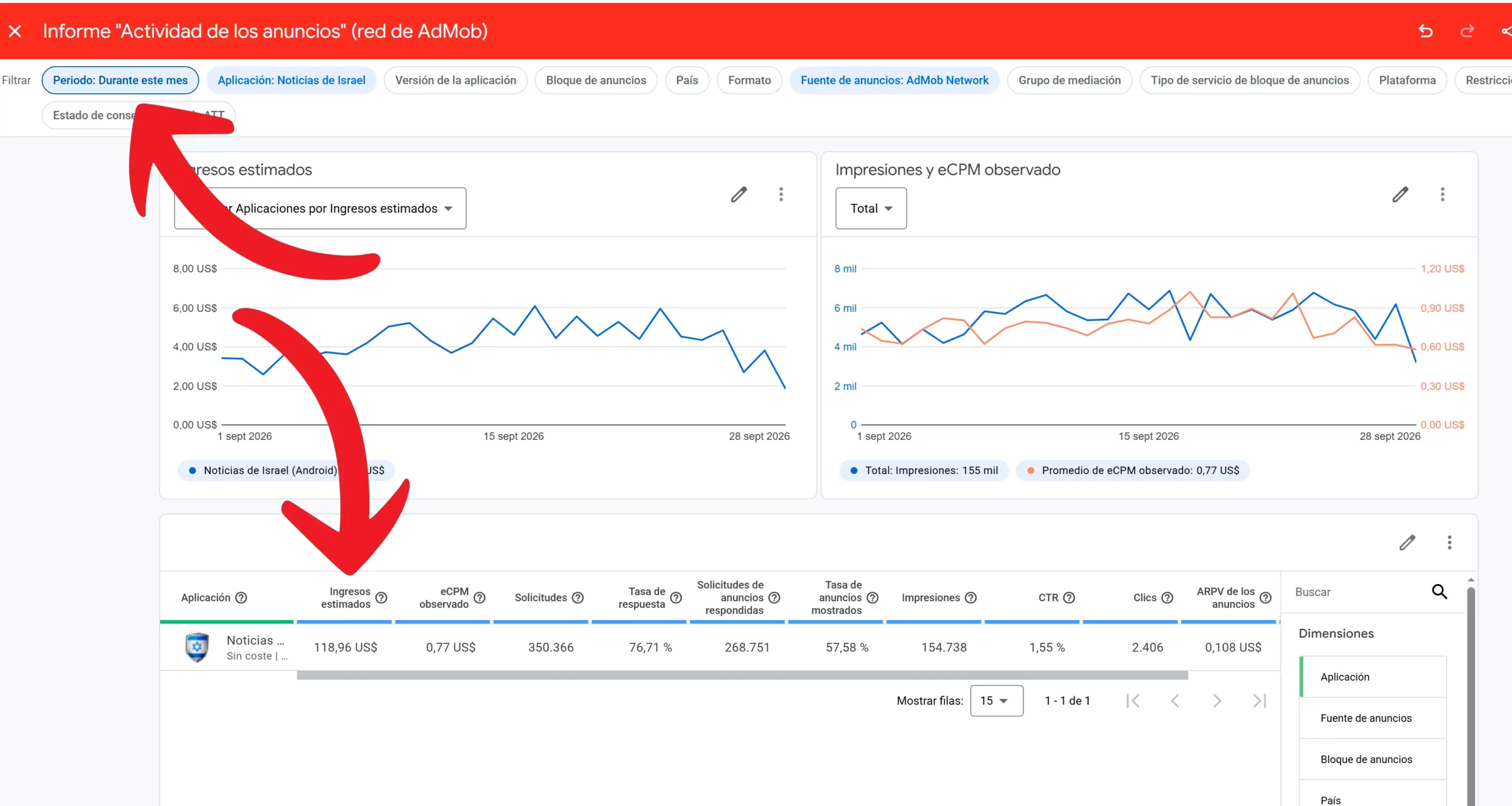Open help icon beside Ingresos estimados column
Image resolution: width=1512 pixels, height=806 pixels.
coord(382,598)
